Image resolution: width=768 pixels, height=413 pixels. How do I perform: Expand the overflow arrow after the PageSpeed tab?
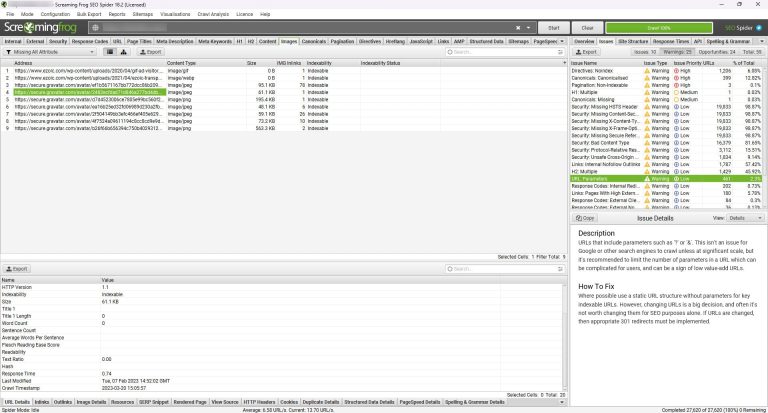[562, 42]
